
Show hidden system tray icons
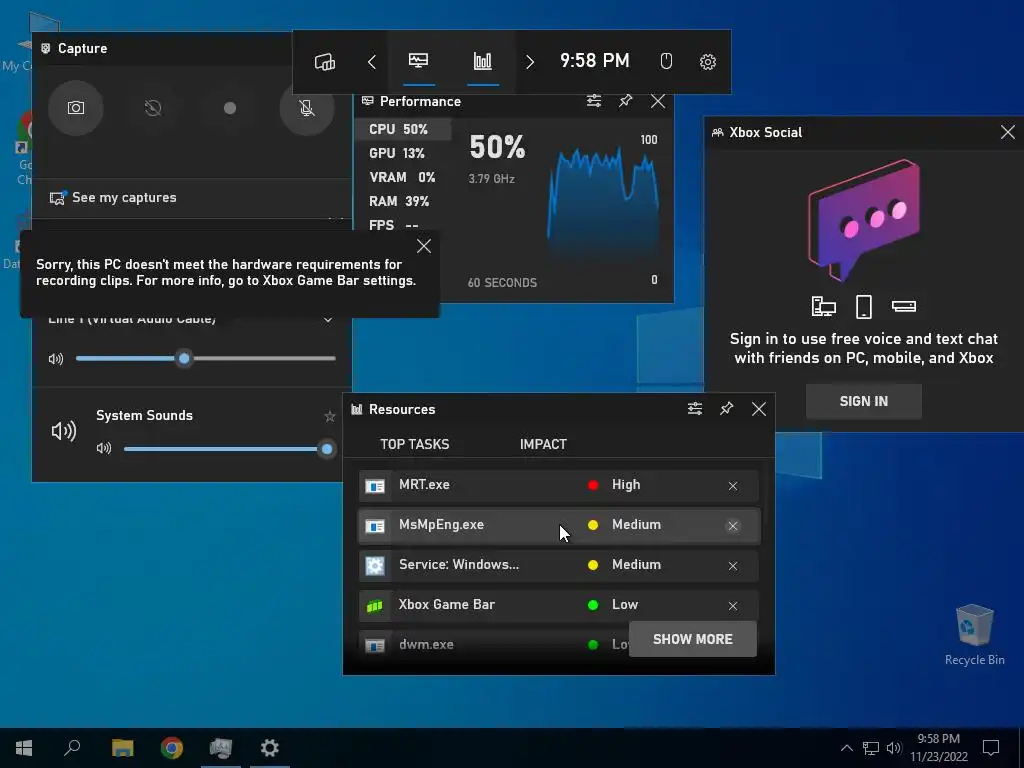pos(846,748)
